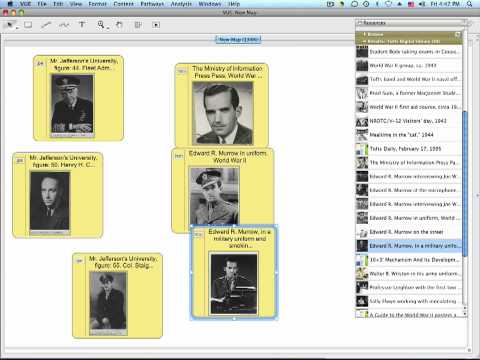The width and height of the screenshot is (480, 360).
Task: Select the arrow selection tool
Action: (10, 25)
